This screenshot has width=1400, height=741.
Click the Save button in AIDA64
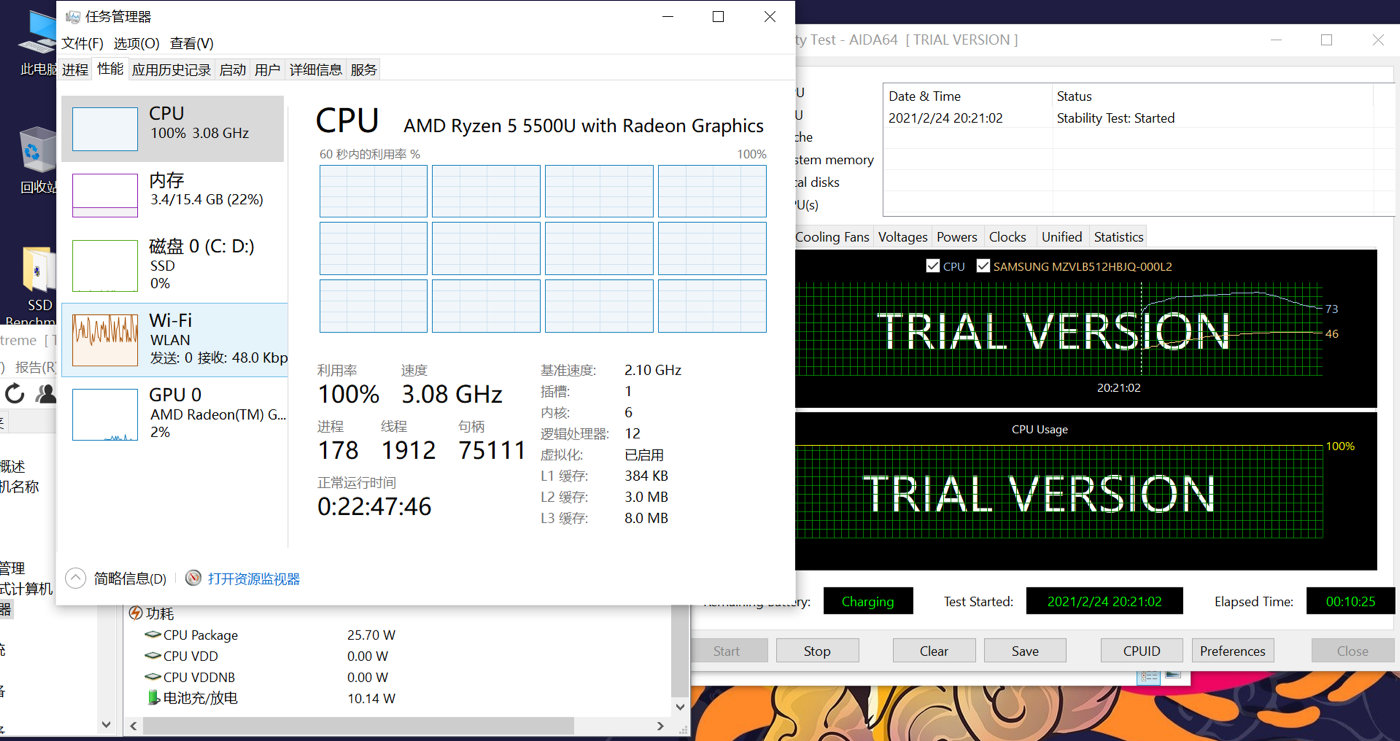pyautogui.click(x=1025, y=650)
